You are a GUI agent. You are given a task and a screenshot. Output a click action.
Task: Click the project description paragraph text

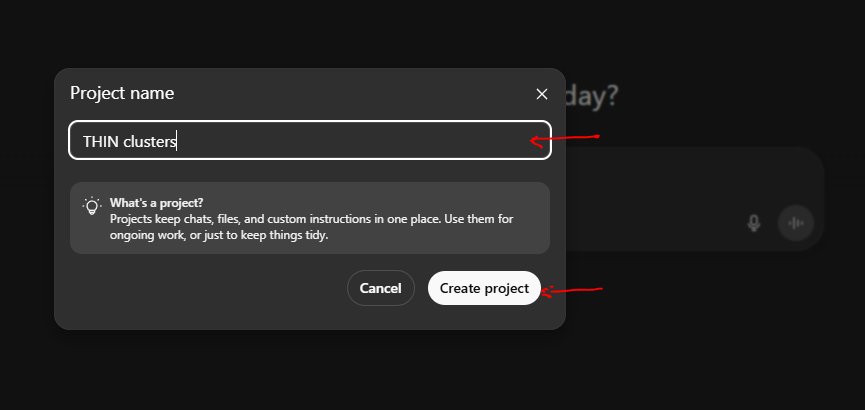click(x=315, y=226)
